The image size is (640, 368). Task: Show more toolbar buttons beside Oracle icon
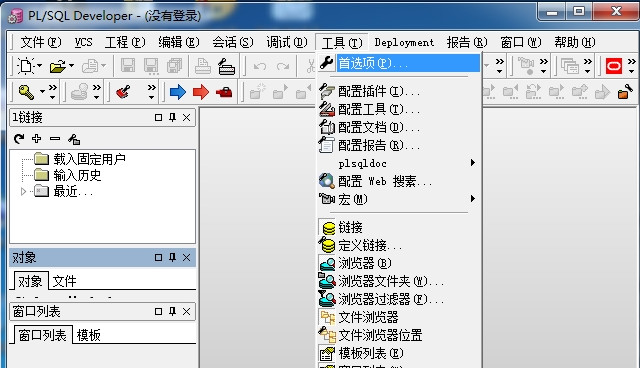631,66
